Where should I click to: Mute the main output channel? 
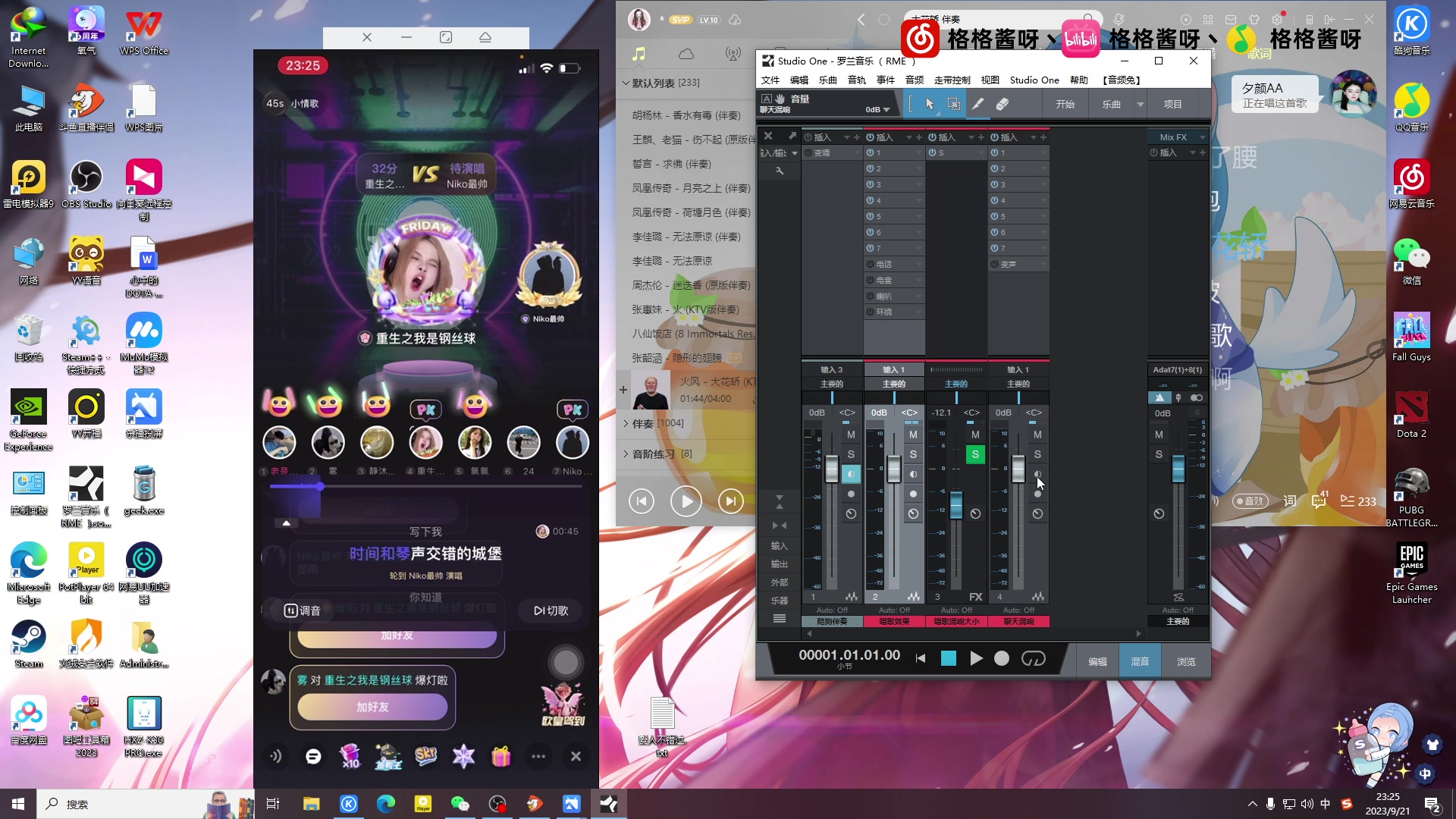(x=1159, y=435)
